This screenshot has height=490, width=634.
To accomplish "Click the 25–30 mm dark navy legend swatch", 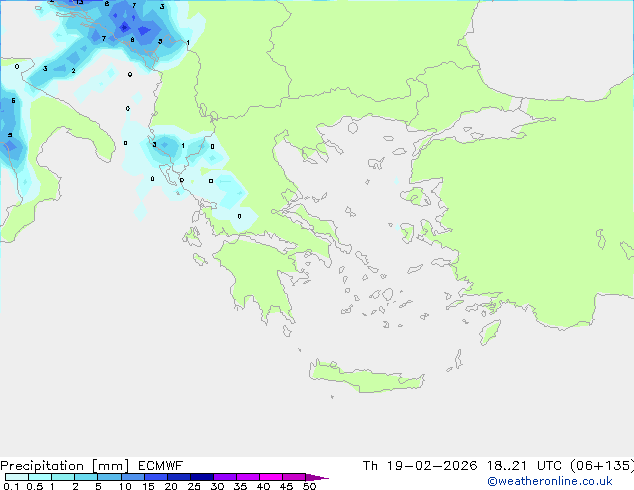I will (x=202, y=477).
